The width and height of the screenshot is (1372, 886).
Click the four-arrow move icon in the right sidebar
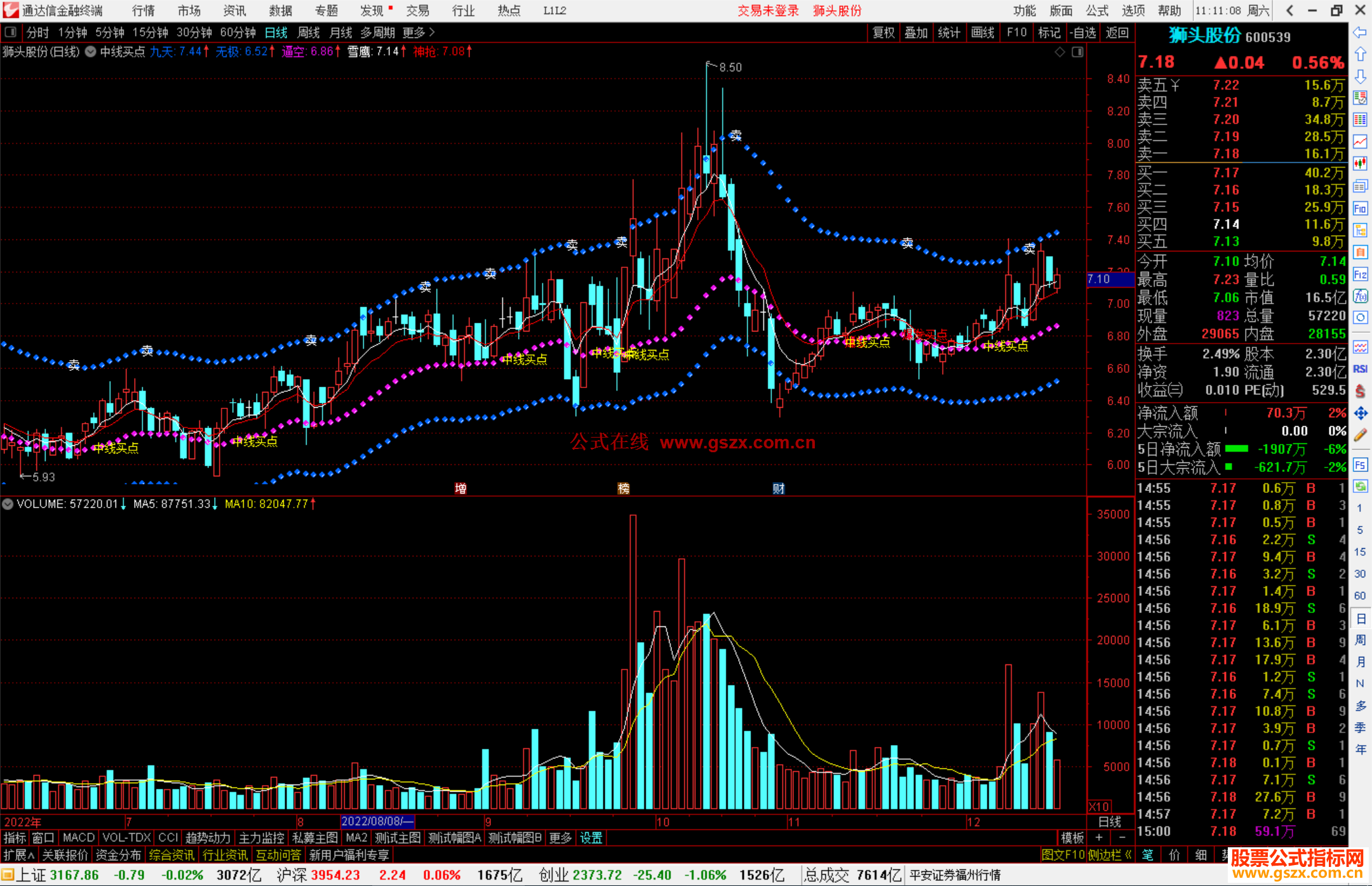coord(1360,413)
